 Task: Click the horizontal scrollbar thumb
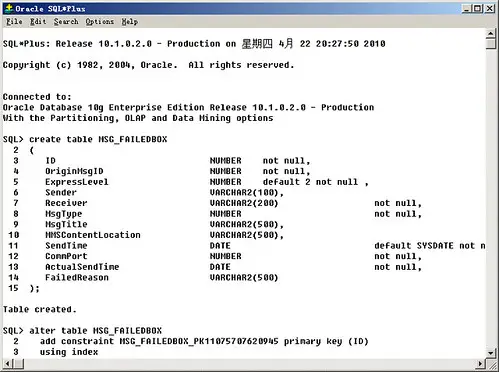18,363
